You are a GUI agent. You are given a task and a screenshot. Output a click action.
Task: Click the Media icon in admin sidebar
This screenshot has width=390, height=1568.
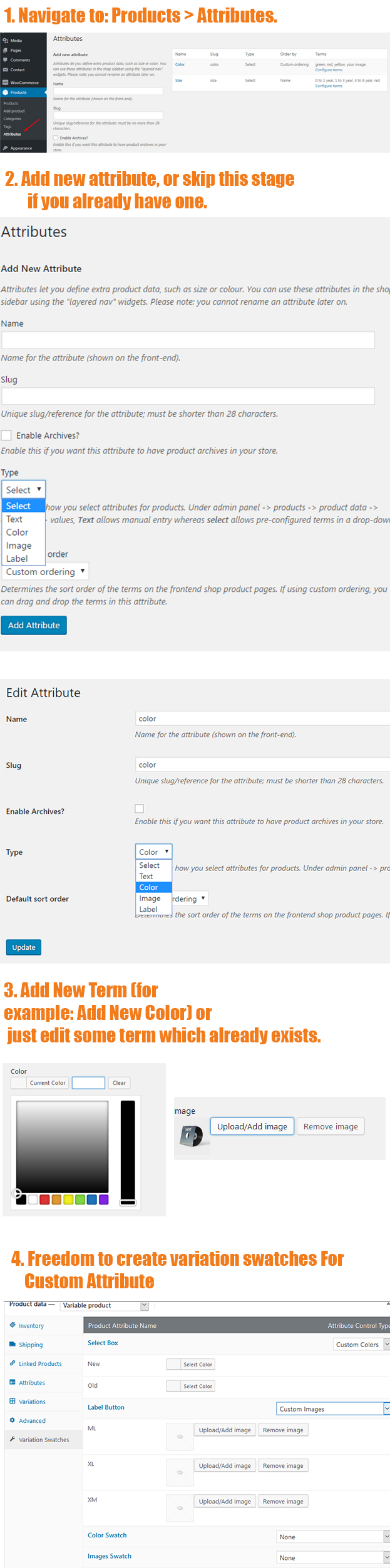tap(6, 41)
